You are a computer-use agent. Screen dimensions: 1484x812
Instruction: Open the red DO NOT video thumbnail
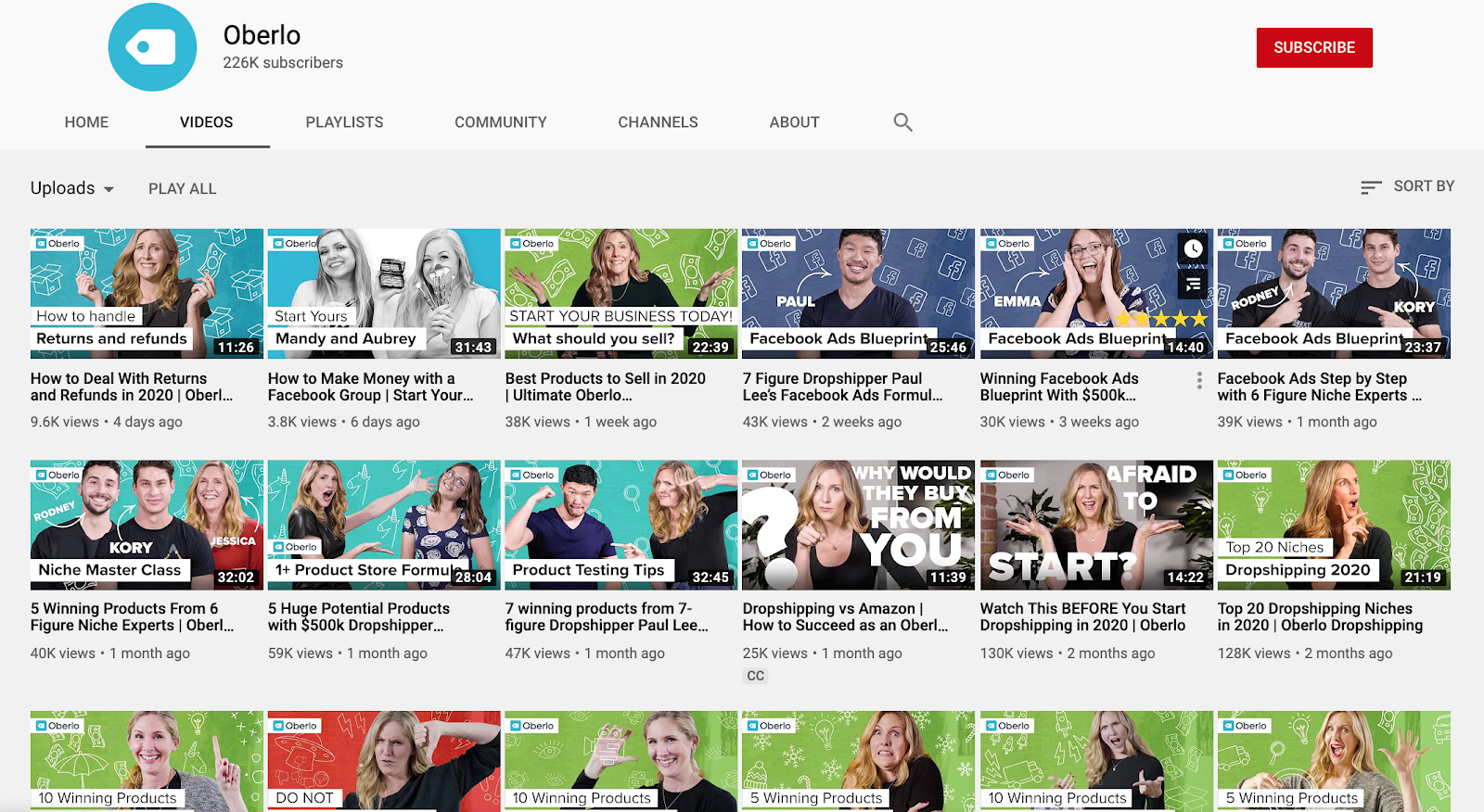click(384, 762)
